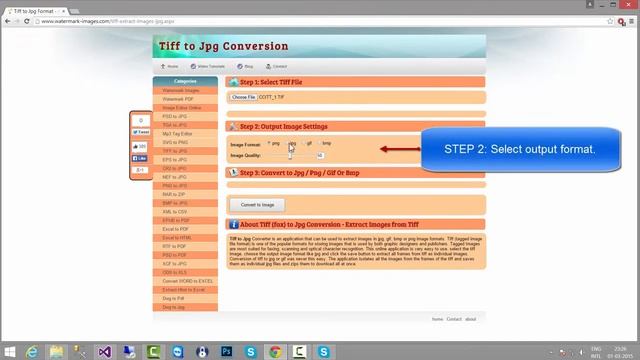Viewport: 640px width, 360px height.
Task: Click the Step 1 header house icon
Action: pos(233,82)
